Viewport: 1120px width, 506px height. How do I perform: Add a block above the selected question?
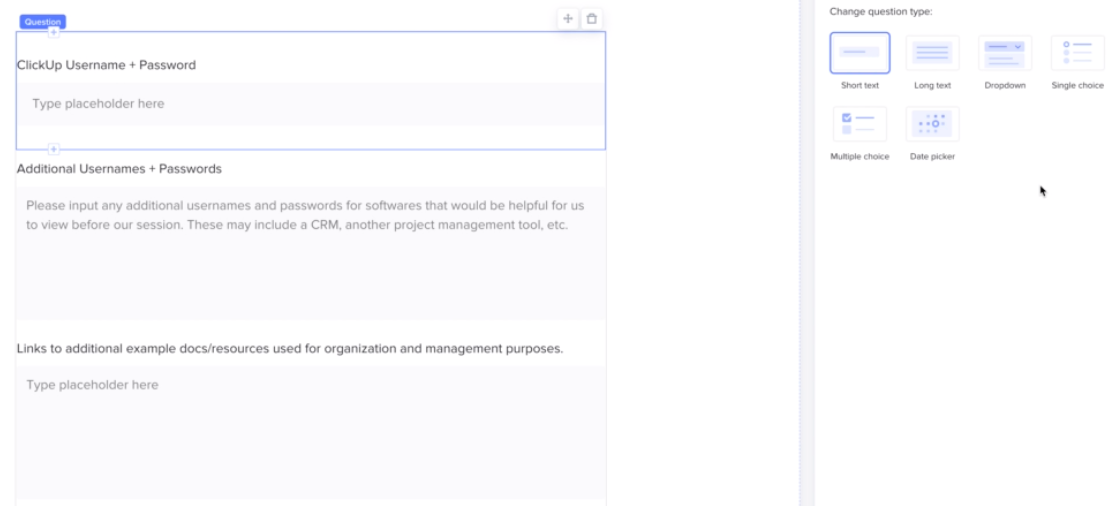(54, 33)
